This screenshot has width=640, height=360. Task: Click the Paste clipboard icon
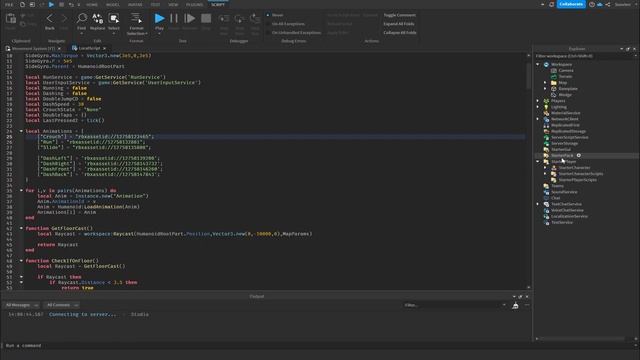point(11,18)
